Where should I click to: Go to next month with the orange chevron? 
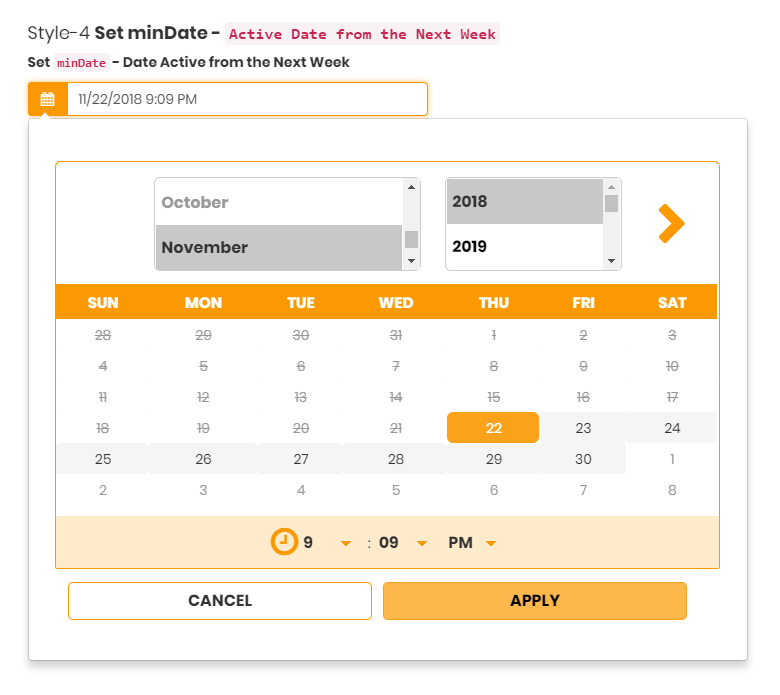[671, 224]
